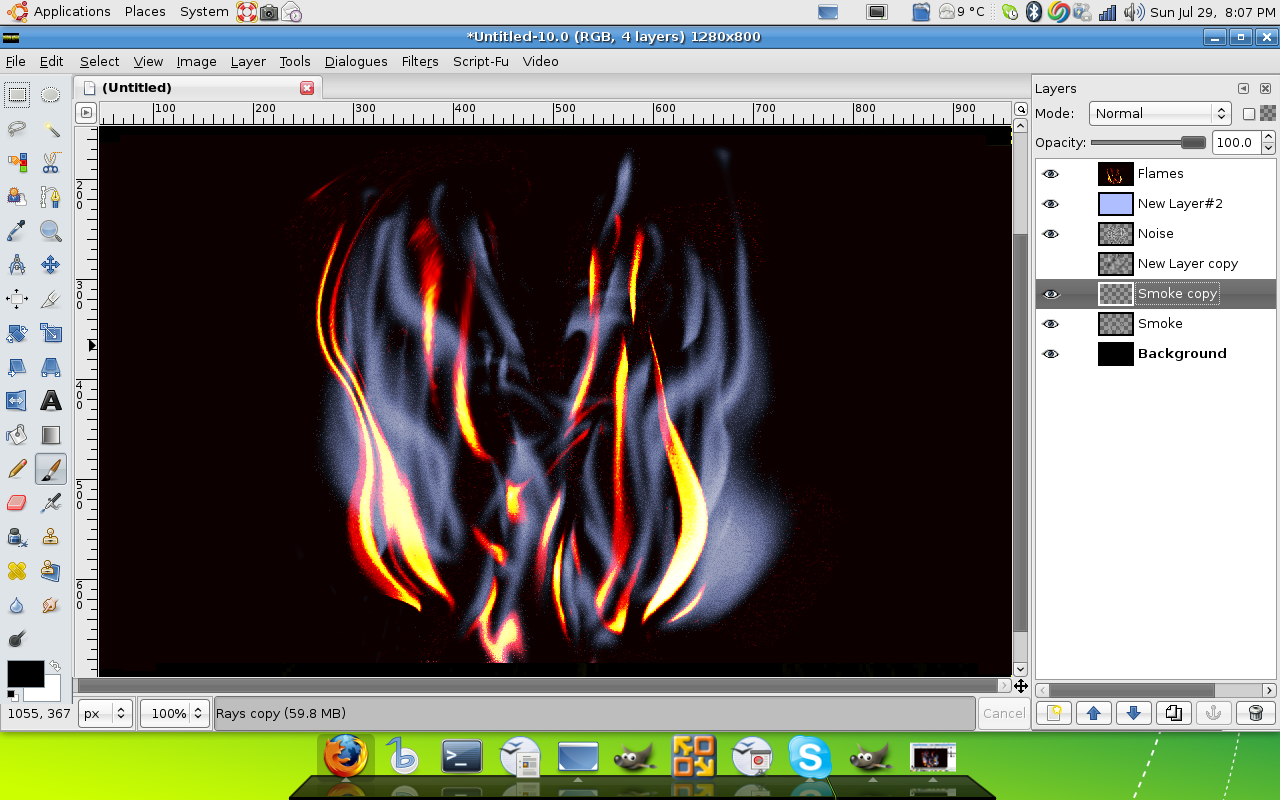Lower the selected layer
Screen dimensions: 1280x800
(1133, 713)
